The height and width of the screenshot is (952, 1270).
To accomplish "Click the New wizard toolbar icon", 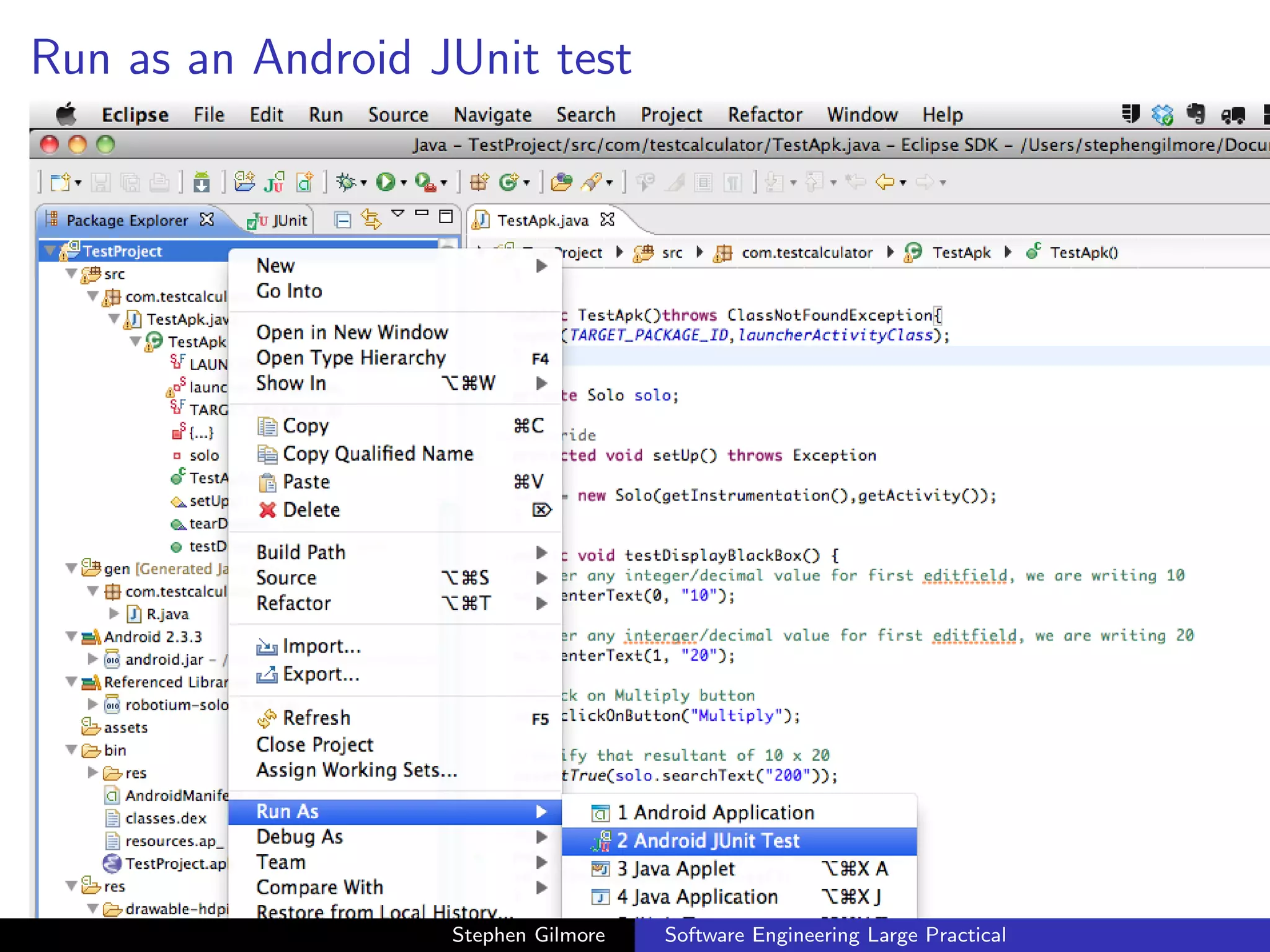I will [61, 182].
